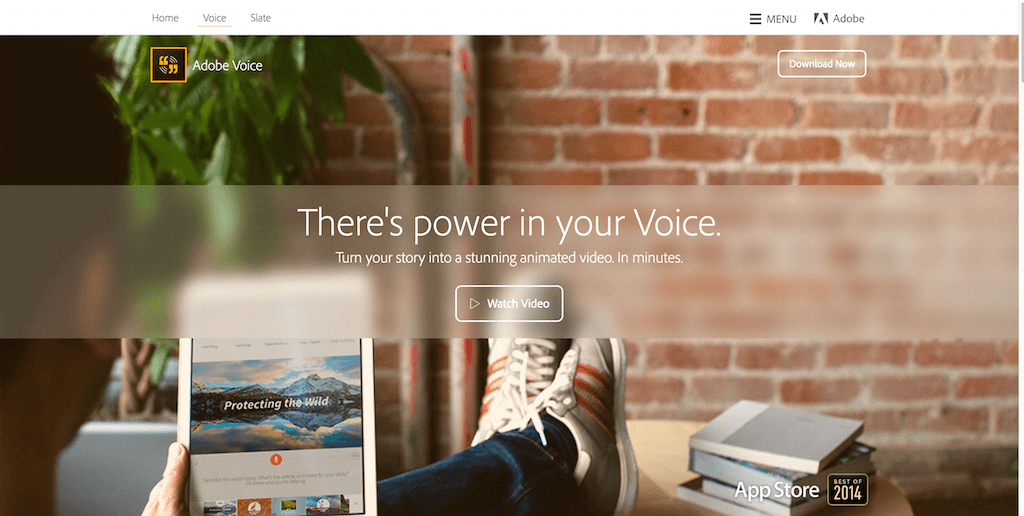Switch to the Slate tab

(x=261, y=18)
